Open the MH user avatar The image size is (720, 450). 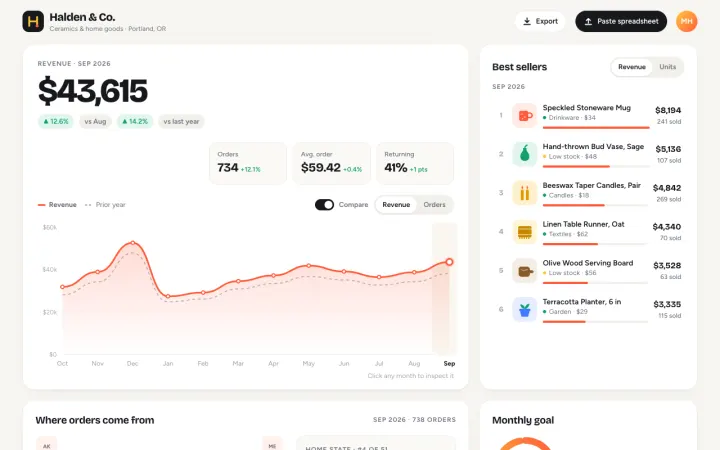pyautogui.click(x=686, y=21)
